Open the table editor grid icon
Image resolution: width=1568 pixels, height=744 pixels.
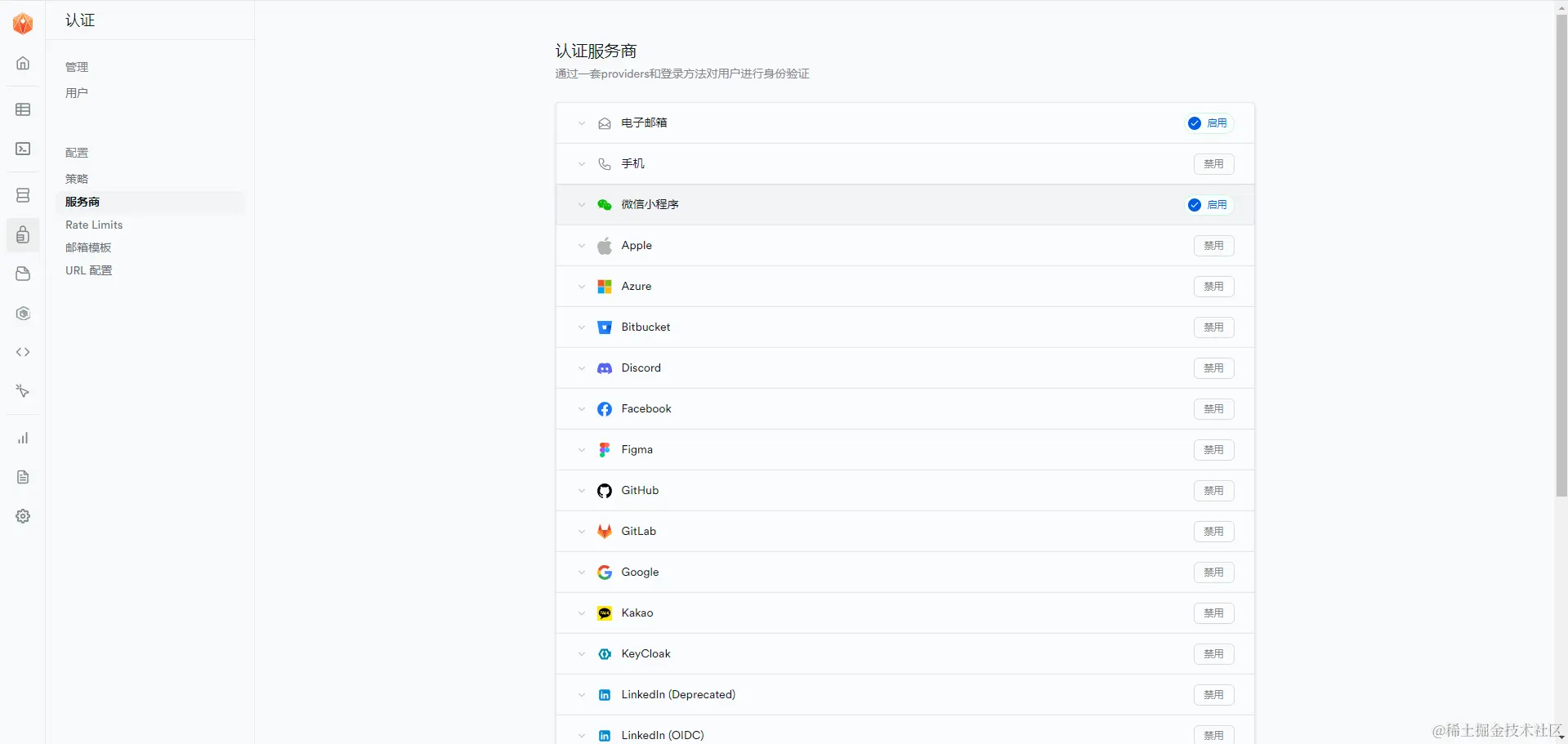tap(23, 109)
